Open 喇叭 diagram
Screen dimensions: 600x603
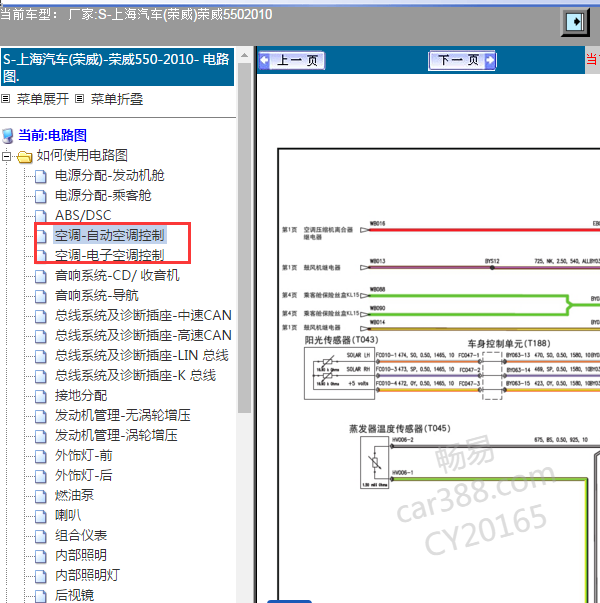[68, 515]
